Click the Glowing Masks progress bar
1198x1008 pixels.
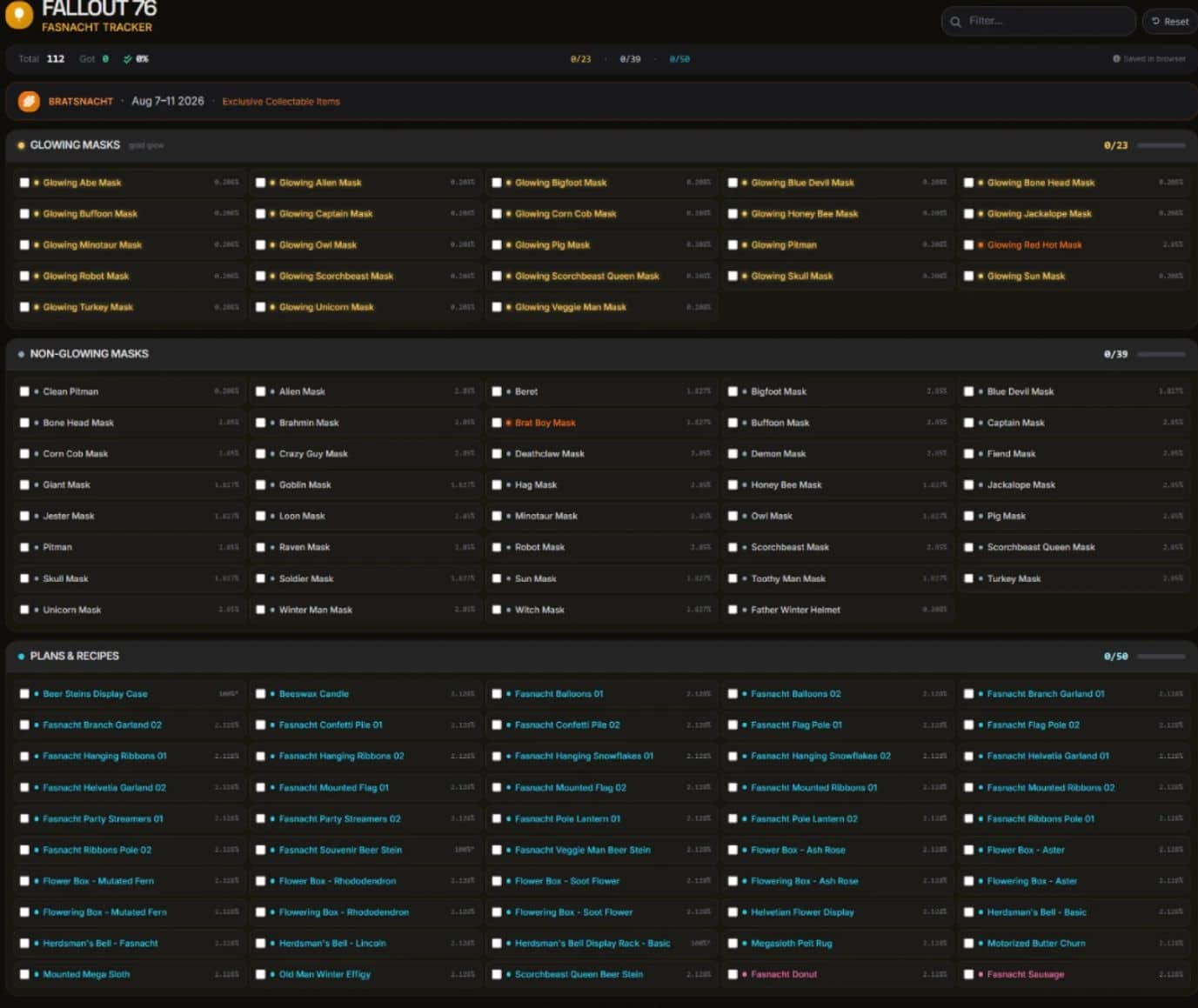(x=1161, y=145)
